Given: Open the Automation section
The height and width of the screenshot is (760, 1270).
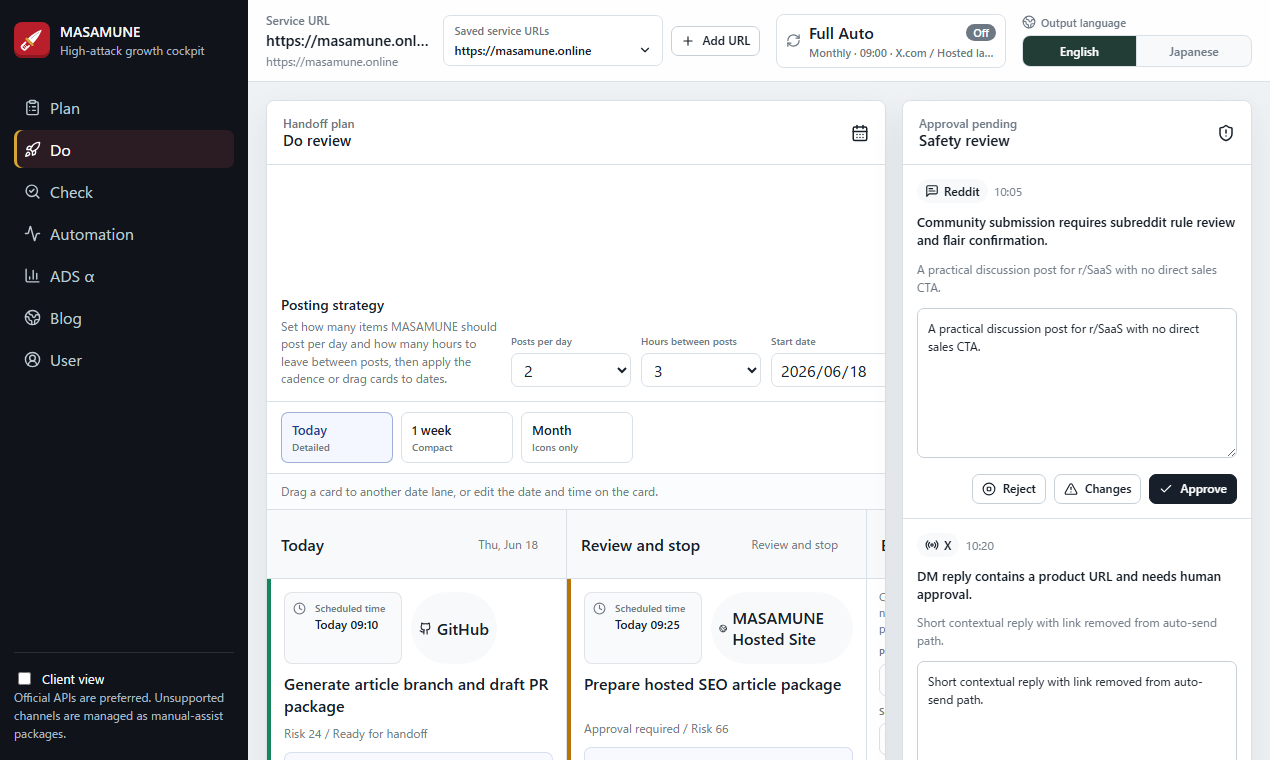Looking at the screenshot, I should [124, 234].
